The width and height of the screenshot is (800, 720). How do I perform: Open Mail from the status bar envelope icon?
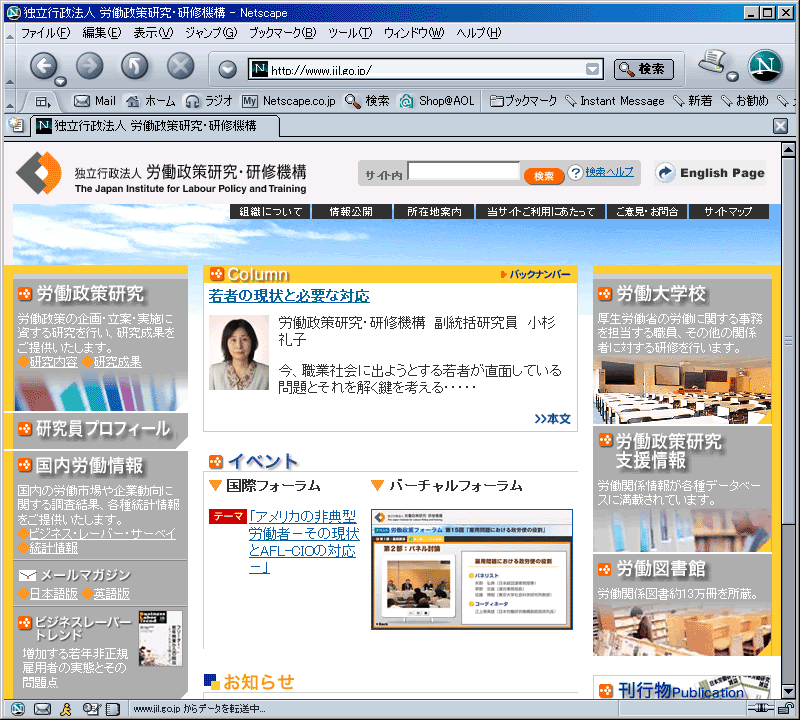[42, 709]
